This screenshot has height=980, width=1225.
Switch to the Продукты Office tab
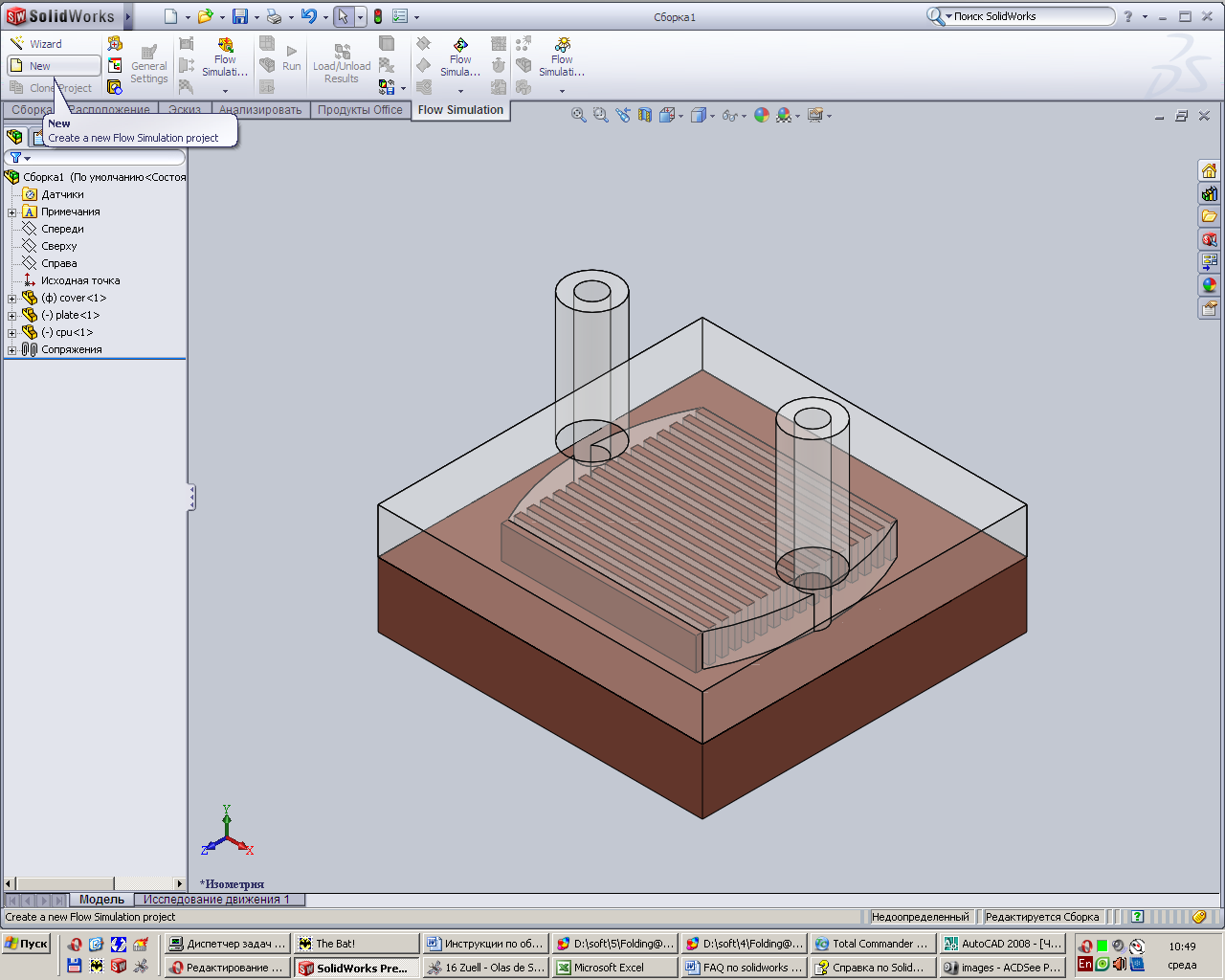click(360, 110)
